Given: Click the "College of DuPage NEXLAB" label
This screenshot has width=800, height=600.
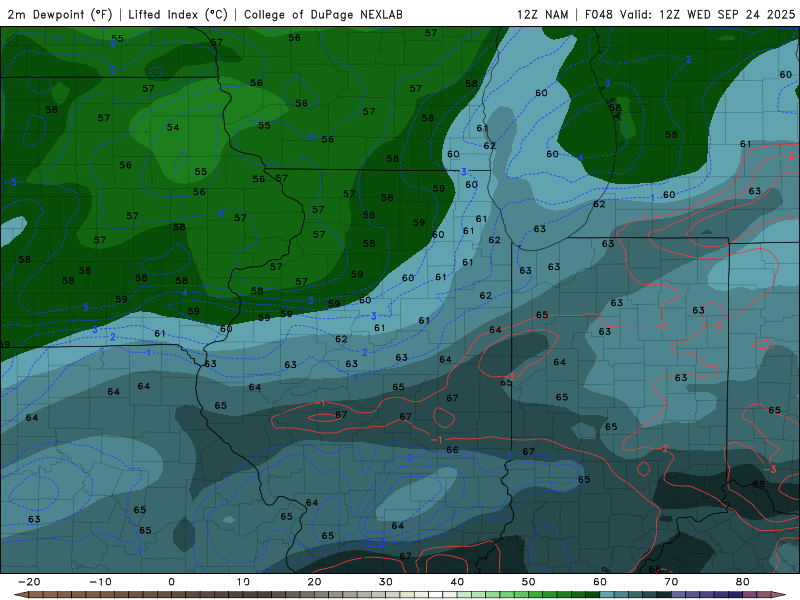Looking at the screenshot, I should pyautogui.click(x=323, y=14).
